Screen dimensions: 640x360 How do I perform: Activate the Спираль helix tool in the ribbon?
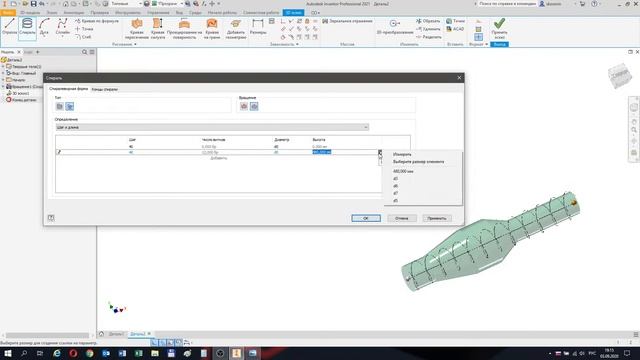[x=27, y=28]
